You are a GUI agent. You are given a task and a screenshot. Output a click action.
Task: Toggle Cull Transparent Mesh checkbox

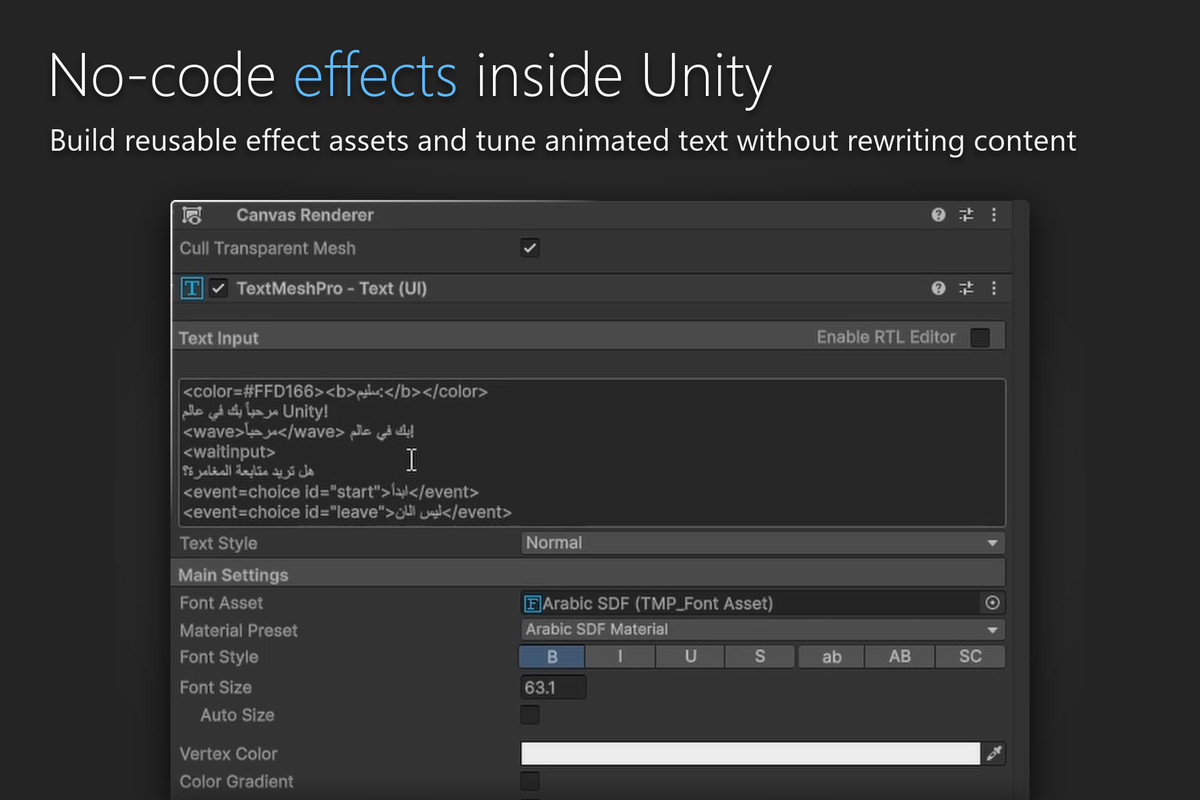tap(530, 248)
